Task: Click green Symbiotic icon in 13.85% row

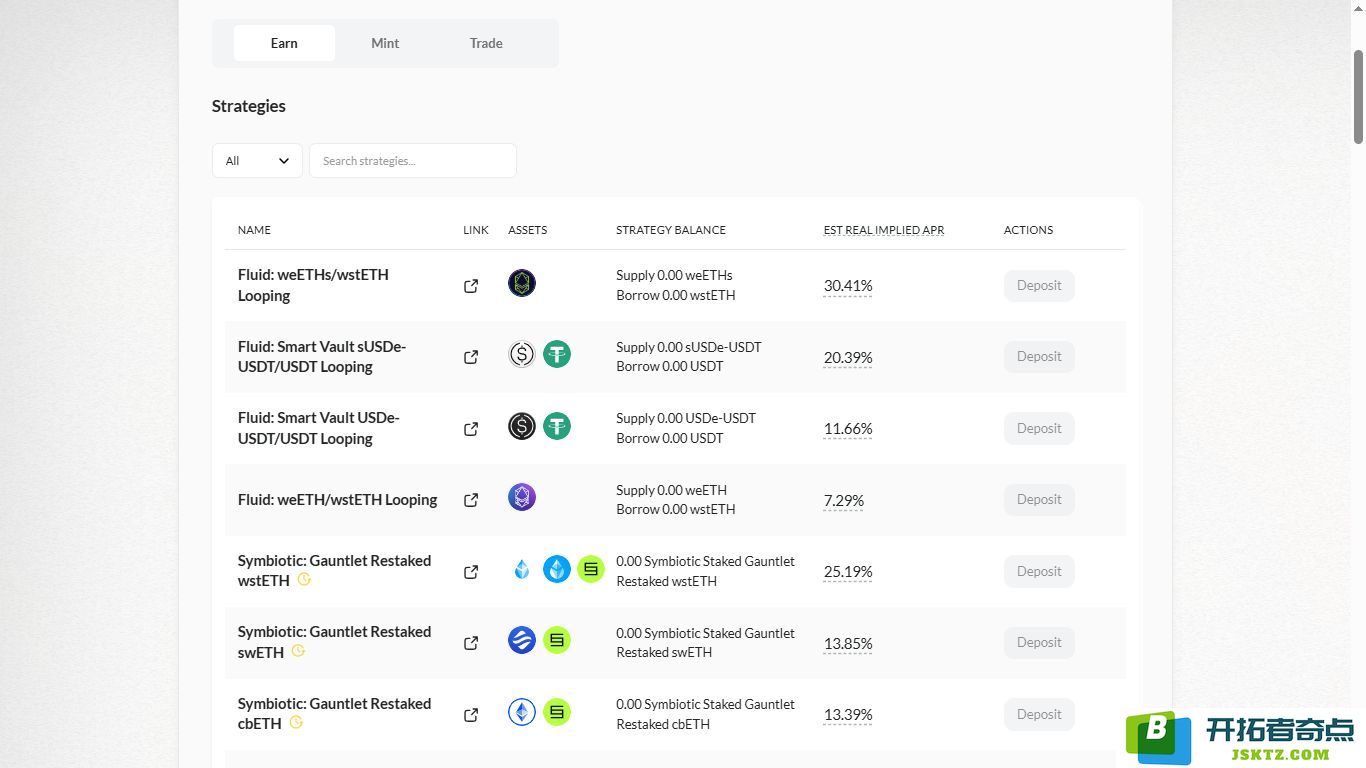Action: [557, 640]
